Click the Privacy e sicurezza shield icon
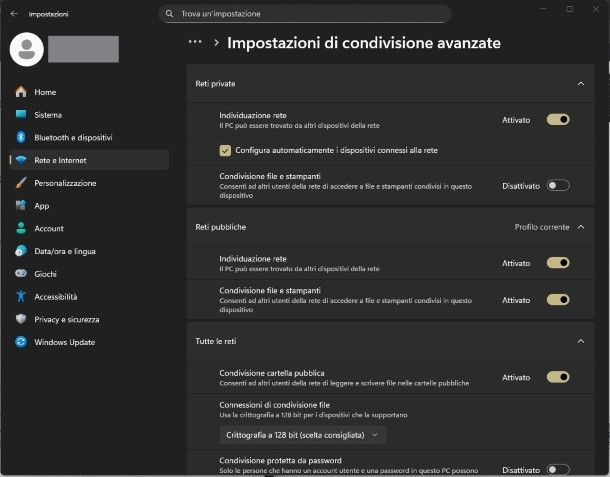 [21, 319]
